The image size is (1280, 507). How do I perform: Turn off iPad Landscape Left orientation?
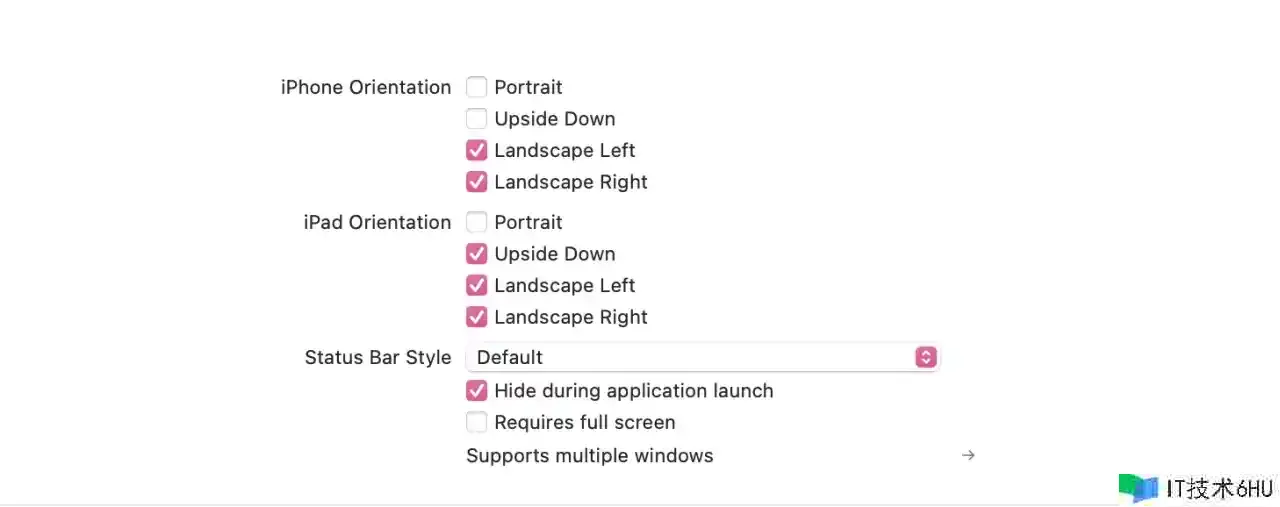click(x=477, y=286)
